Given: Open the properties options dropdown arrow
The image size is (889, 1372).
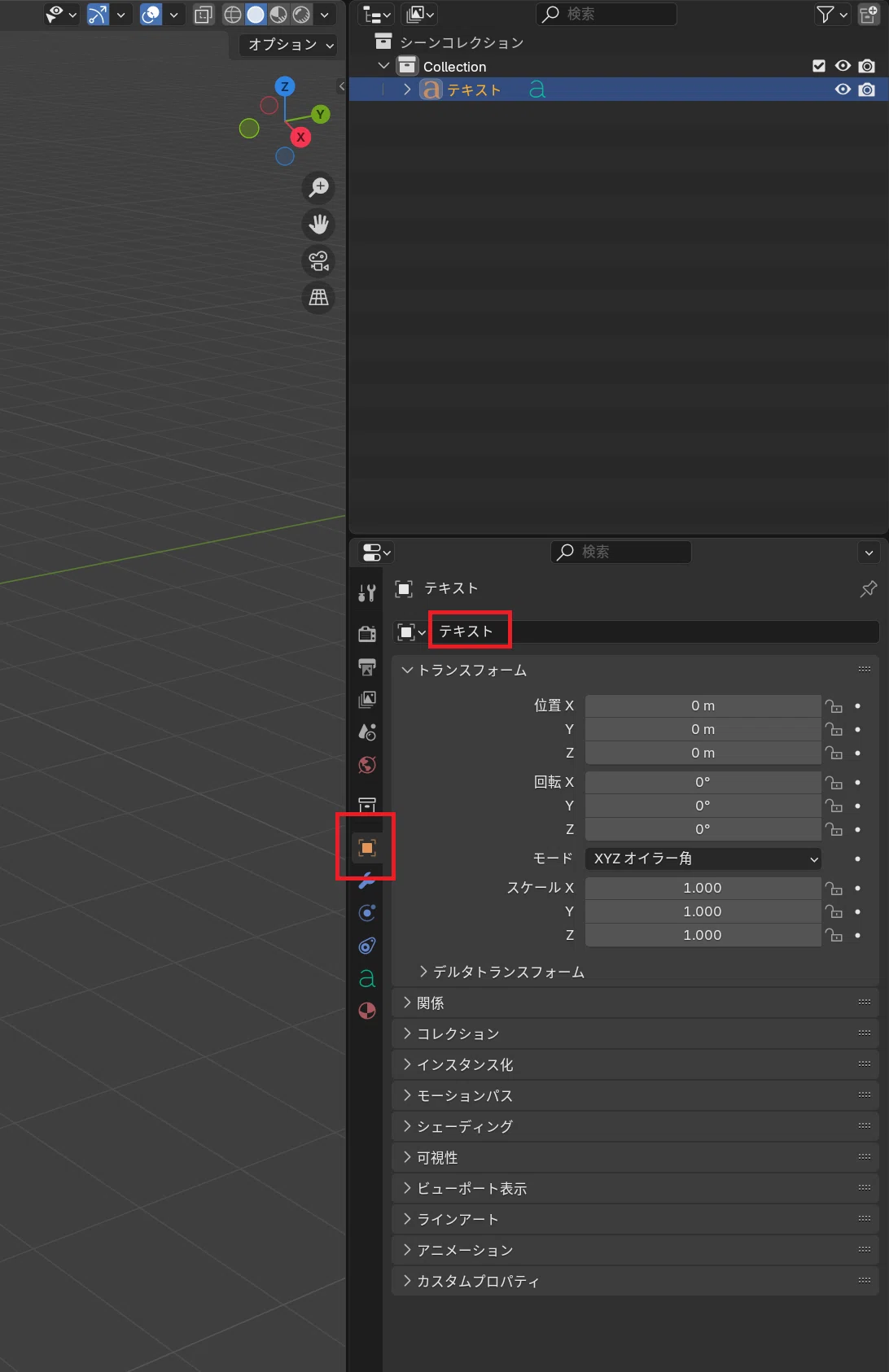Looking at the screenshot, I should click(x=869, y=553).
